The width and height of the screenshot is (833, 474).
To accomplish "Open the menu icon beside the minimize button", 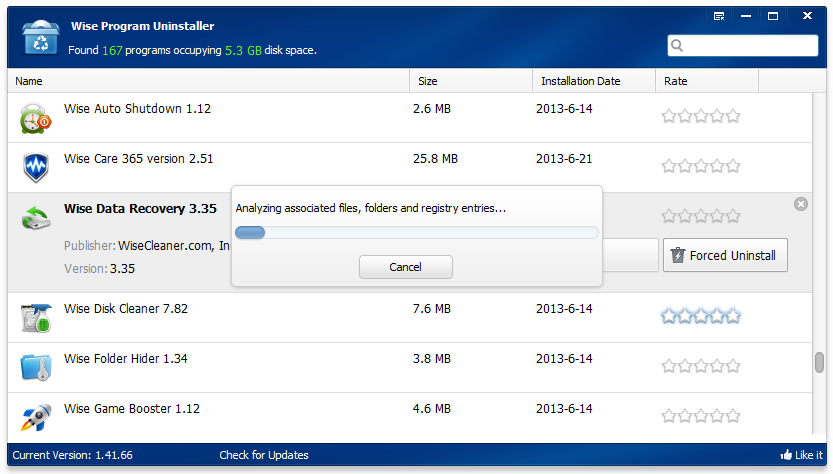I will click(x=719, y=16).
